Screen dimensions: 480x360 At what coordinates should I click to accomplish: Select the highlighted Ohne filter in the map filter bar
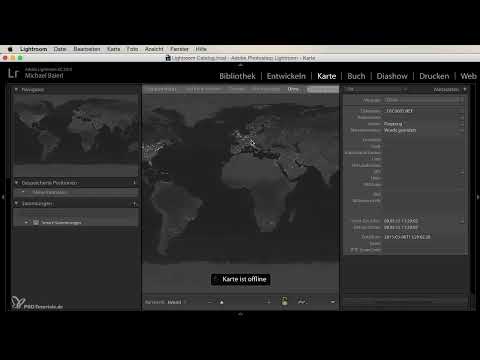point(293,89)
